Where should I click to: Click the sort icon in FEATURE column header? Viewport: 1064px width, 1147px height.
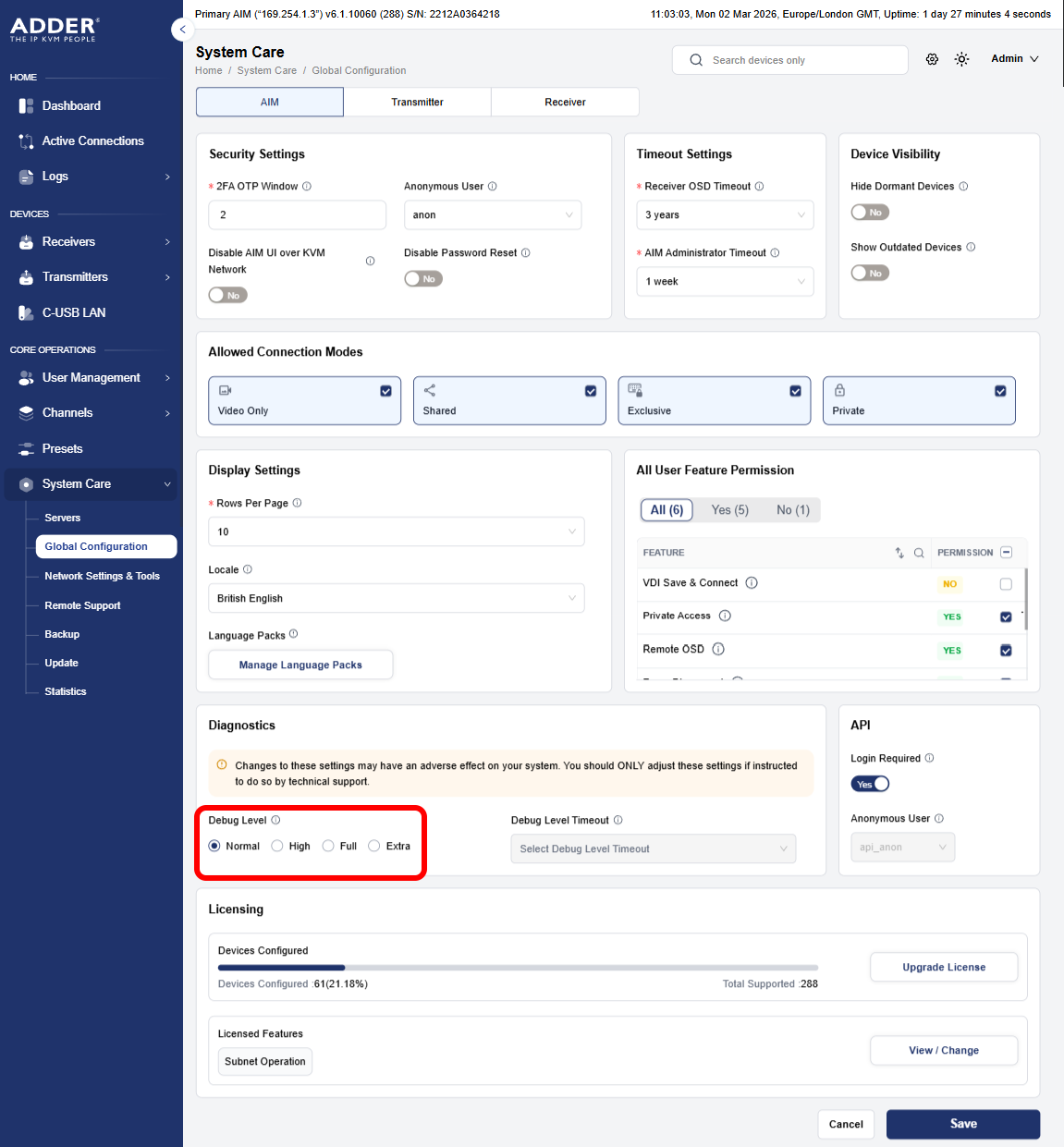899,553
